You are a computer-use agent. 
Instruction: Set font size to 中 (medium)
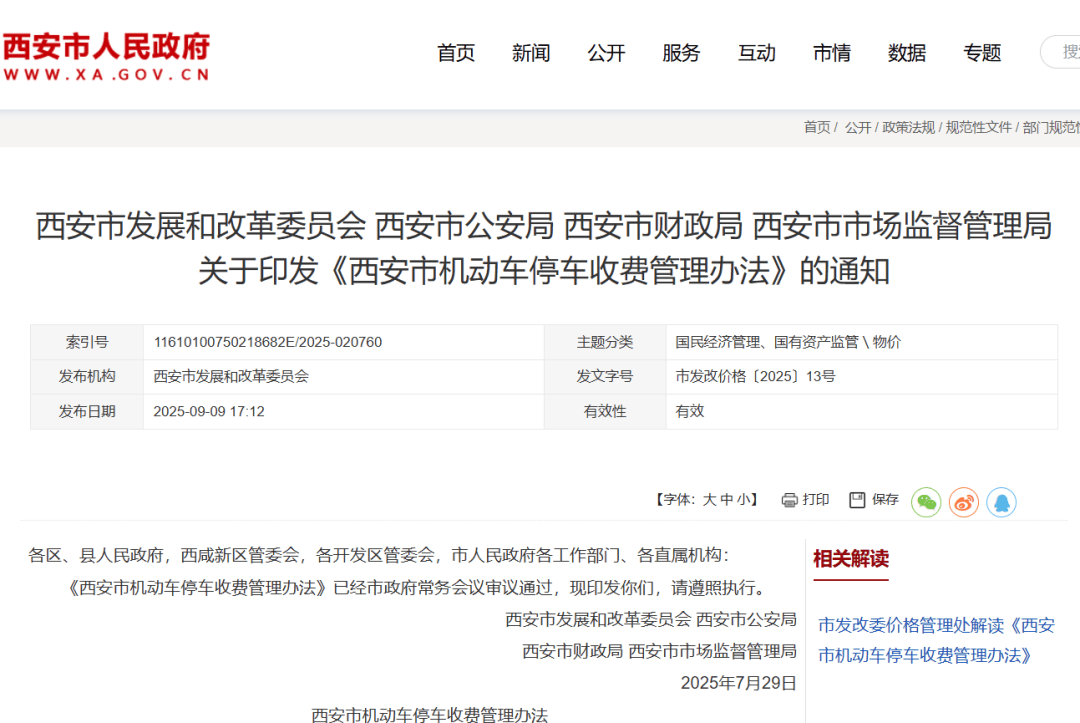tap(727, 499)
